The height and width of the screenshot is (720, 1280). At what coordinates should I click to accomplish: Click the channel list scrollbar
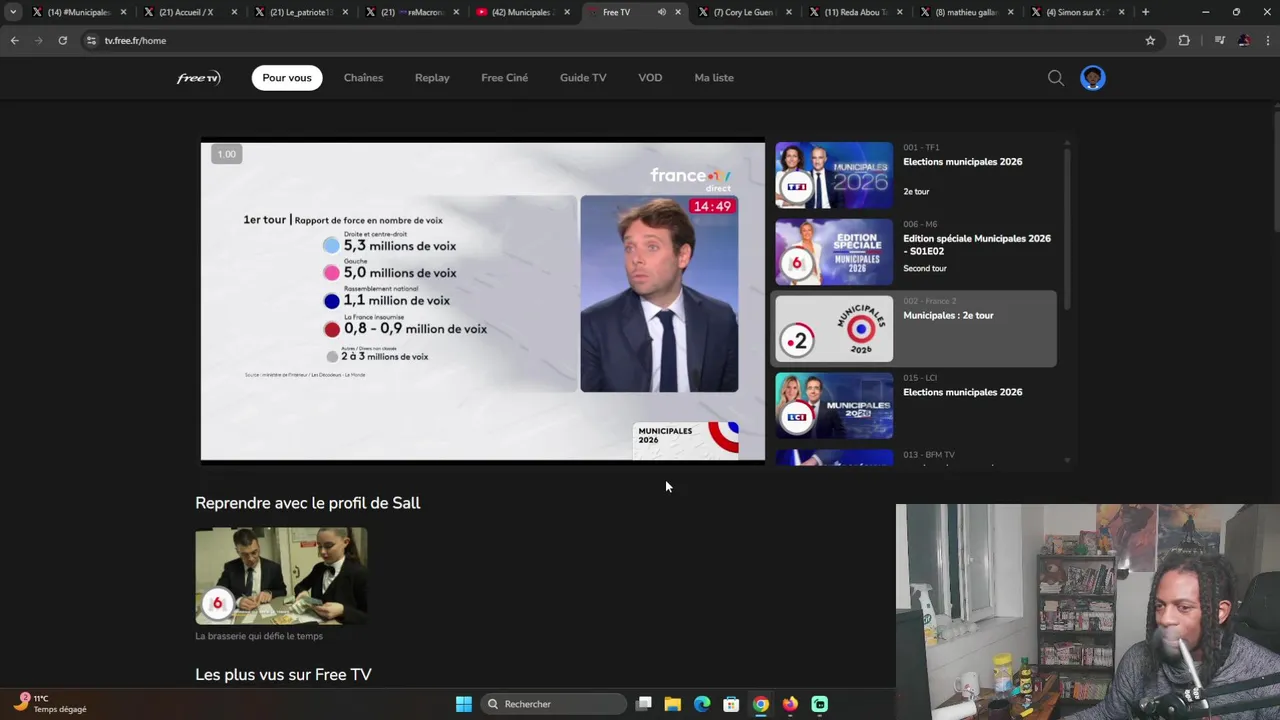(x=1067, y=228)
